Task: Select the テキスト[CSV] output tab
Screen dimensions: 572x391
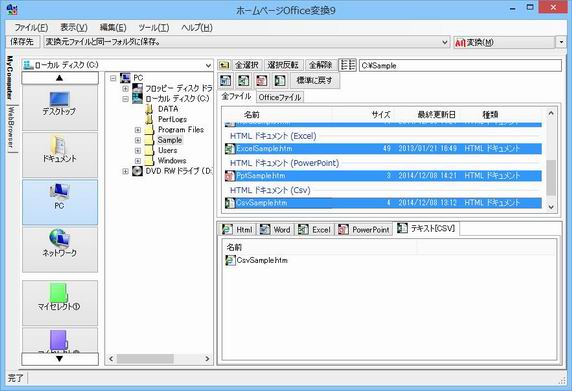Action: click(426, 228)
